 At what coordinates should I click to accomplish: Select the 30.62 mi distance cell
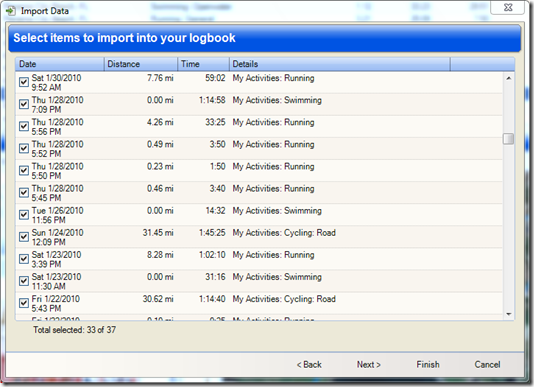tap(158, 299)
